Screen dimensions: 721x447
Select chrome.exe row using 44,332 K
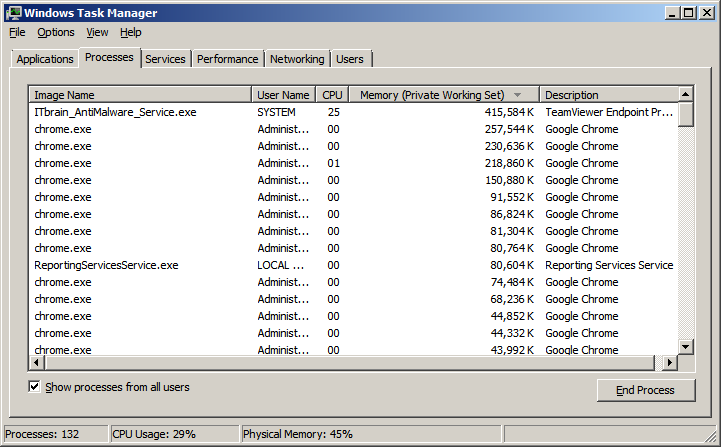click(x=354, y=333)
